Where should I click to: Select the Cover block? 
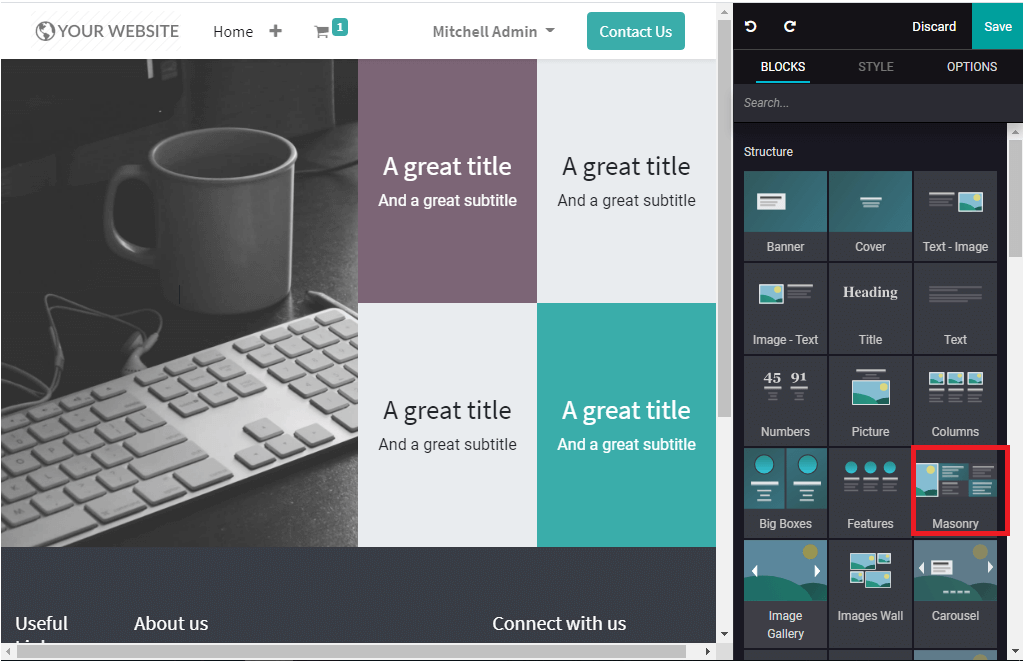[870, 215]
